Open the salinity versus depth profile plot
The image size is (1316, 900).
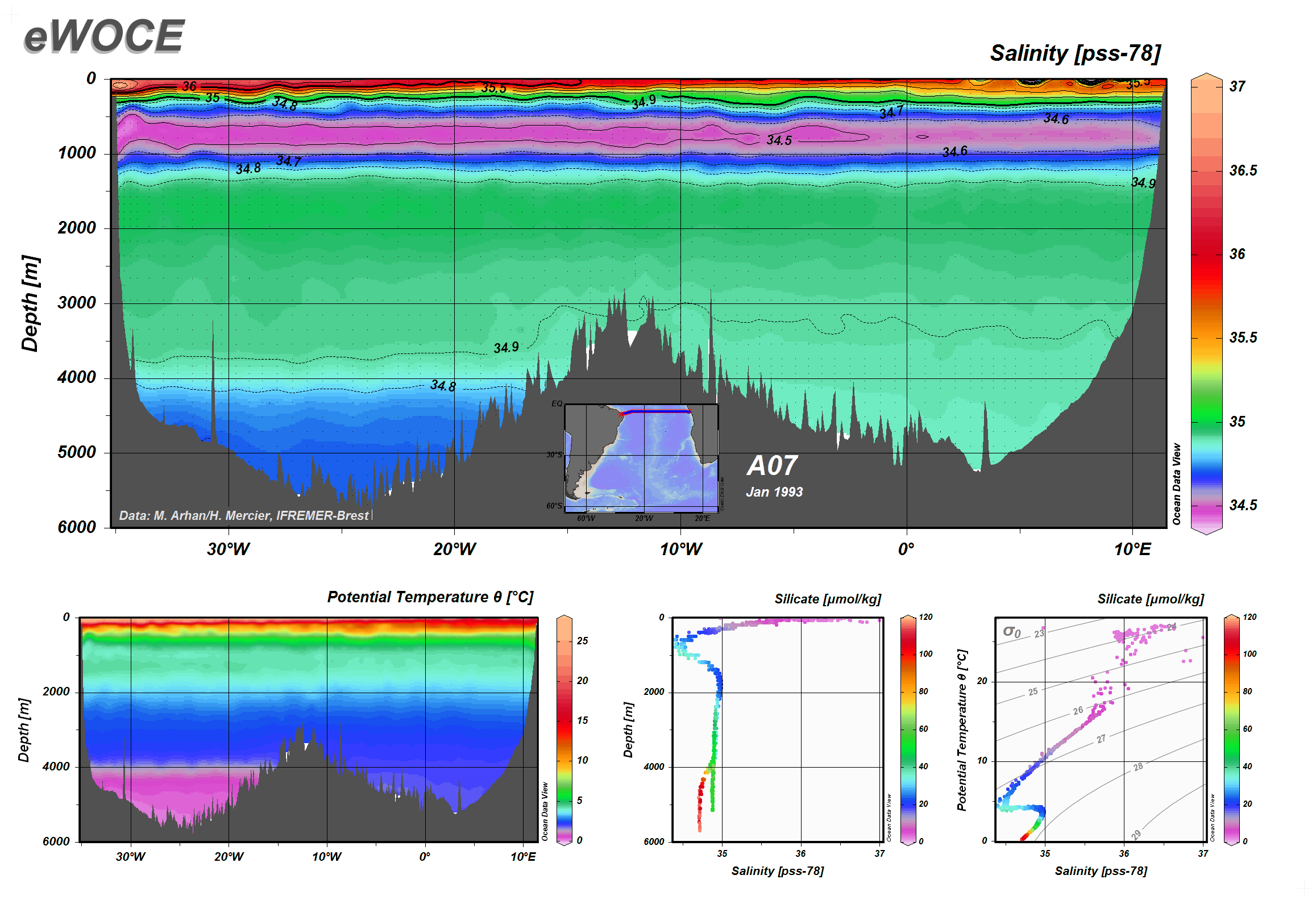(778, 730)
